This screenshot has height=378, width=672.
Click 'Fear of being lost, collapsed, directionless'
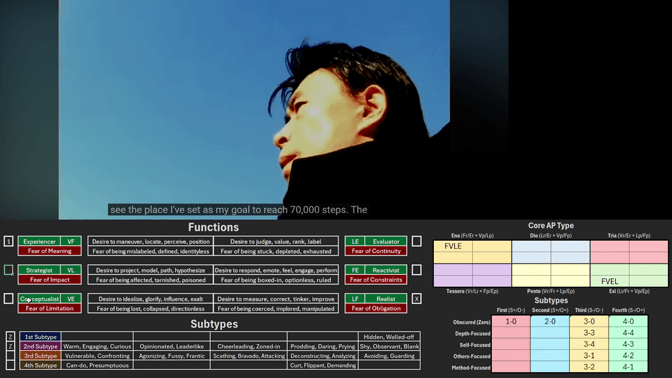(x=150, y=309)
